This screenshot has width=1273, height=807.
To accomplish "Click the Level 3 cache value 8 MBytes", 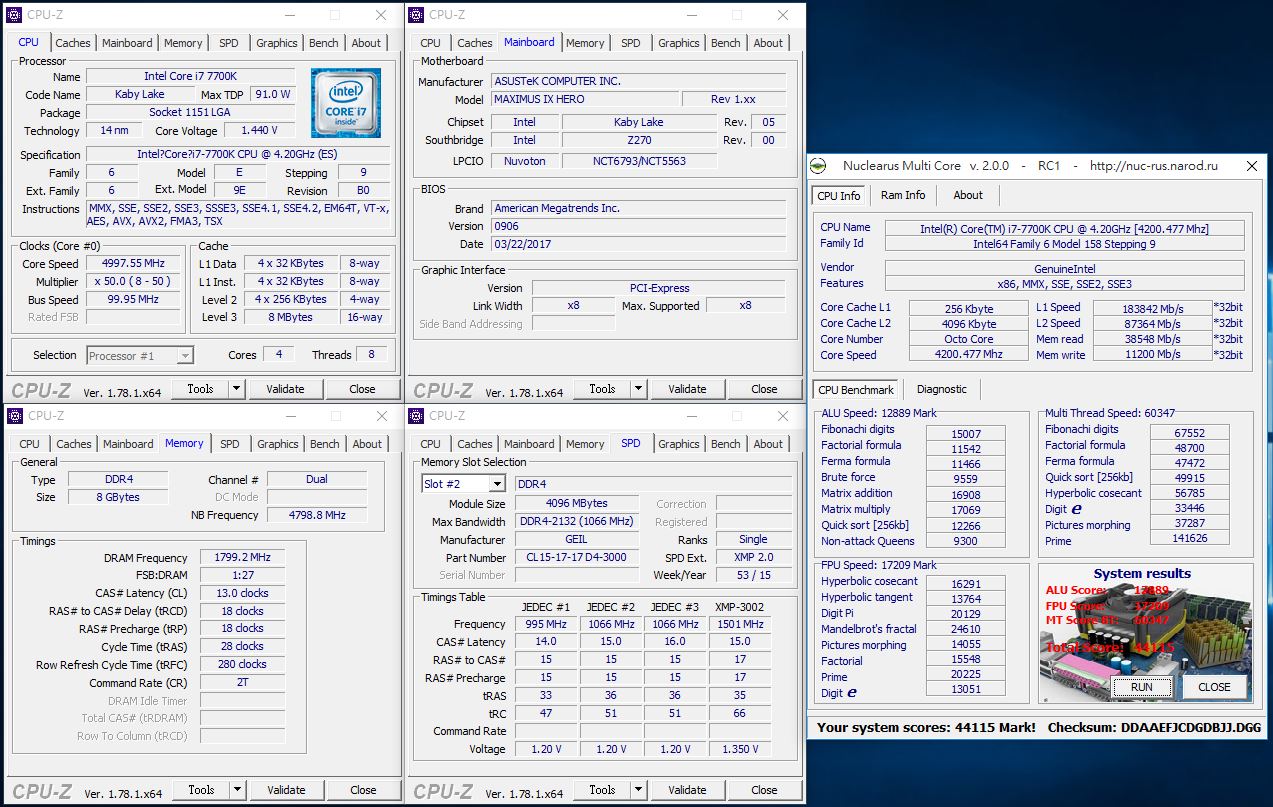I will (x=290, y=318).
